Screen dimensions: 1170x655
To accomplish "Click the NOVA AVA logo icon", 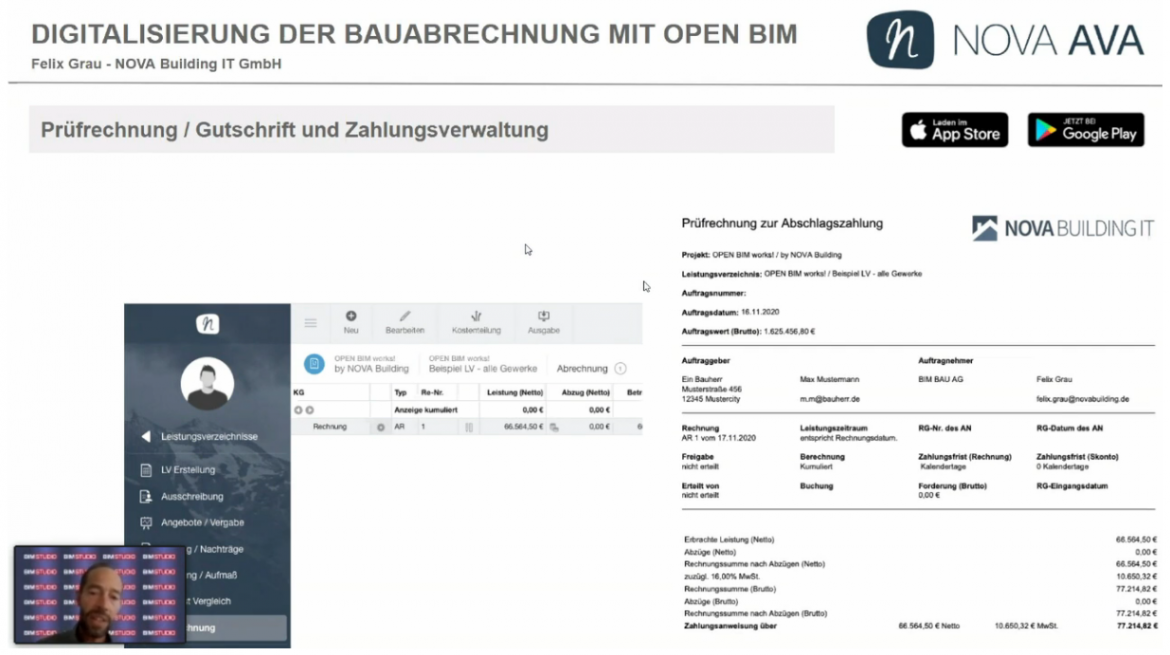I will (x=900, y=40).
